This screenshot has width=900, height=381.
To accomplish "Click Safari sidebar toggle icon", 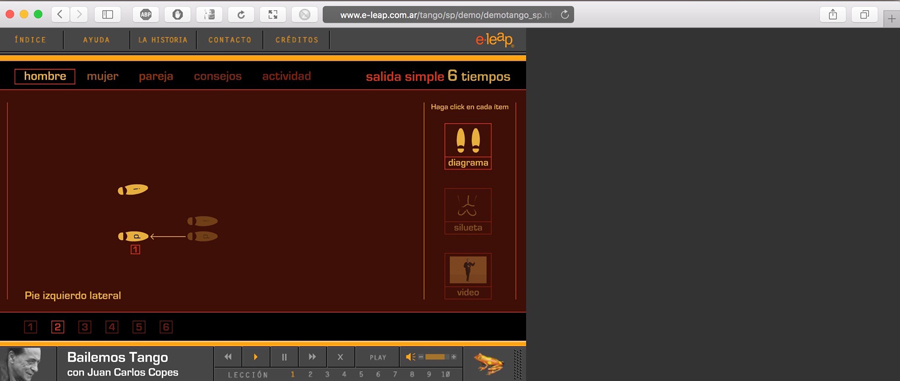I will point(107,14).
